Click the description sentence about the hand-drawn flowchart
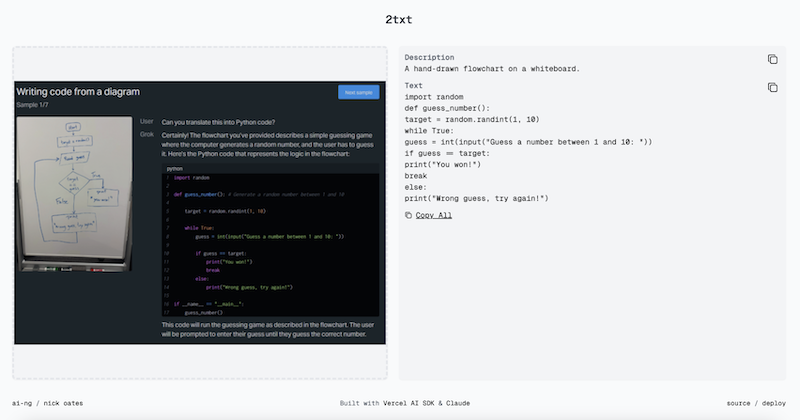 pyautogui.click(x=492, y=69)
